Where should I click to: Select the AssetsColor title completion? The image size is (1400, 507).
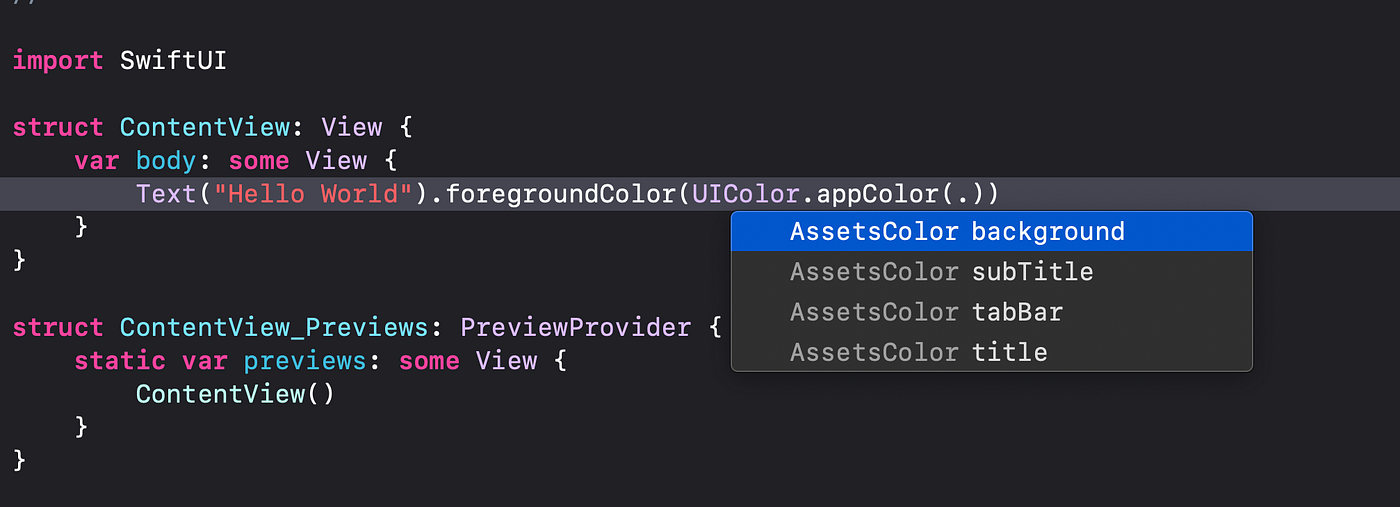point(992,352)
